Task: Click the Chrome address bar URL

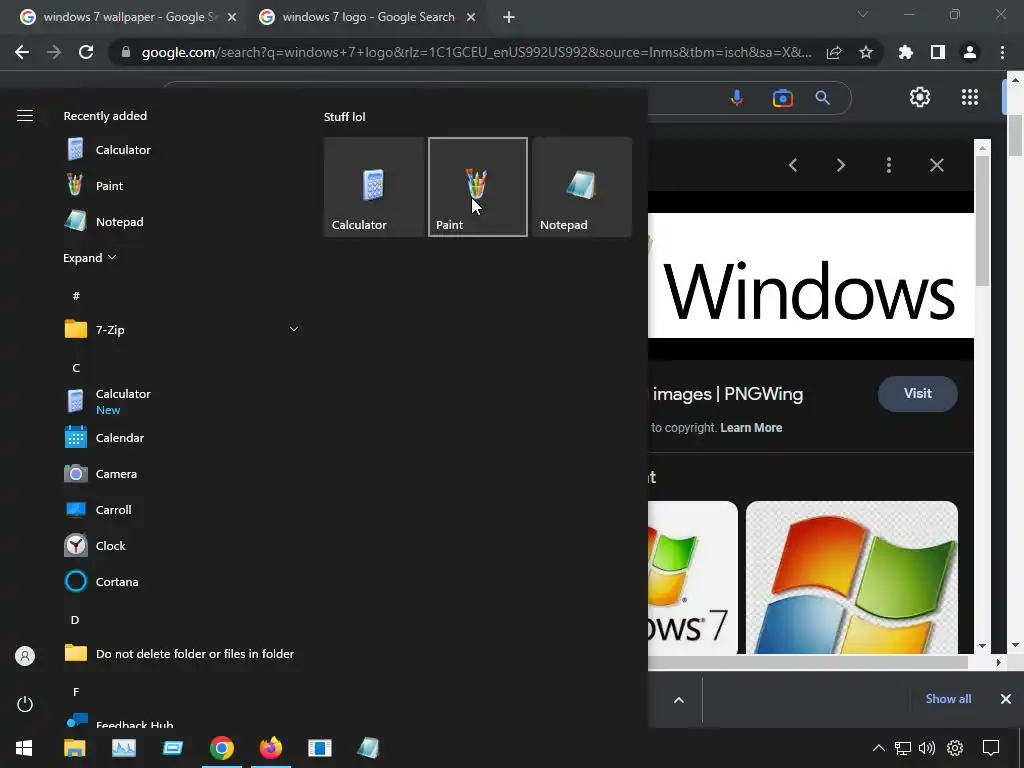Action: [477, 52]
